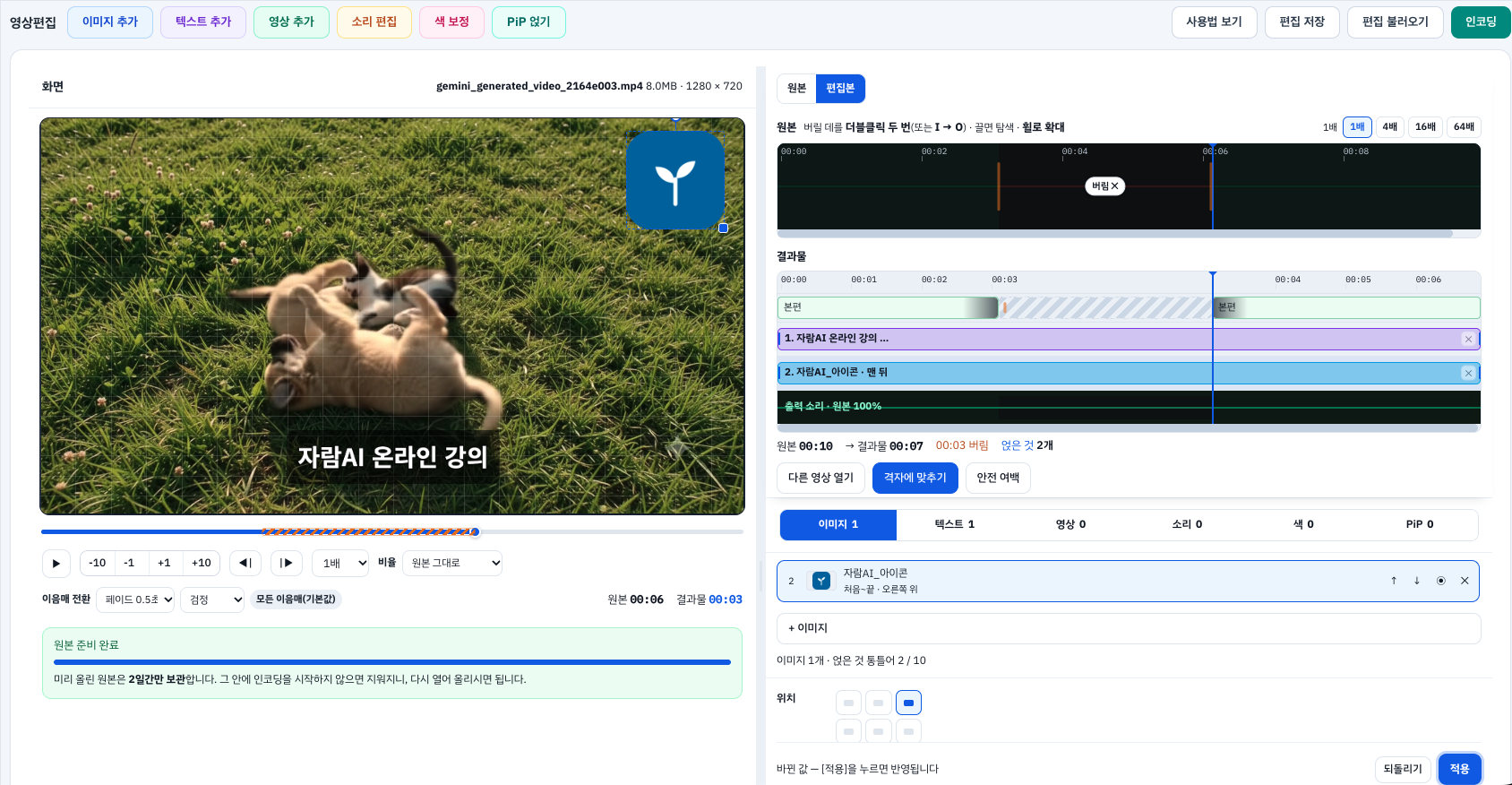Open the 비율 aspect ratio dropdown

click(x=452, y=563)
